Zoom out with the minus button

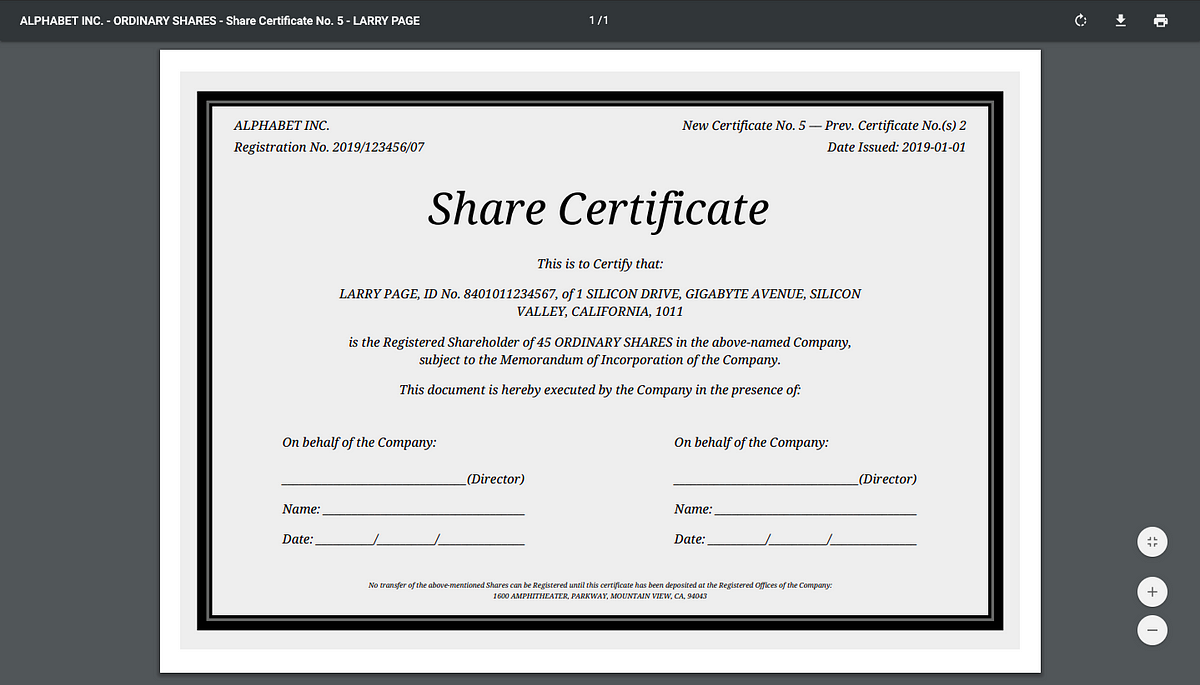1152,630
